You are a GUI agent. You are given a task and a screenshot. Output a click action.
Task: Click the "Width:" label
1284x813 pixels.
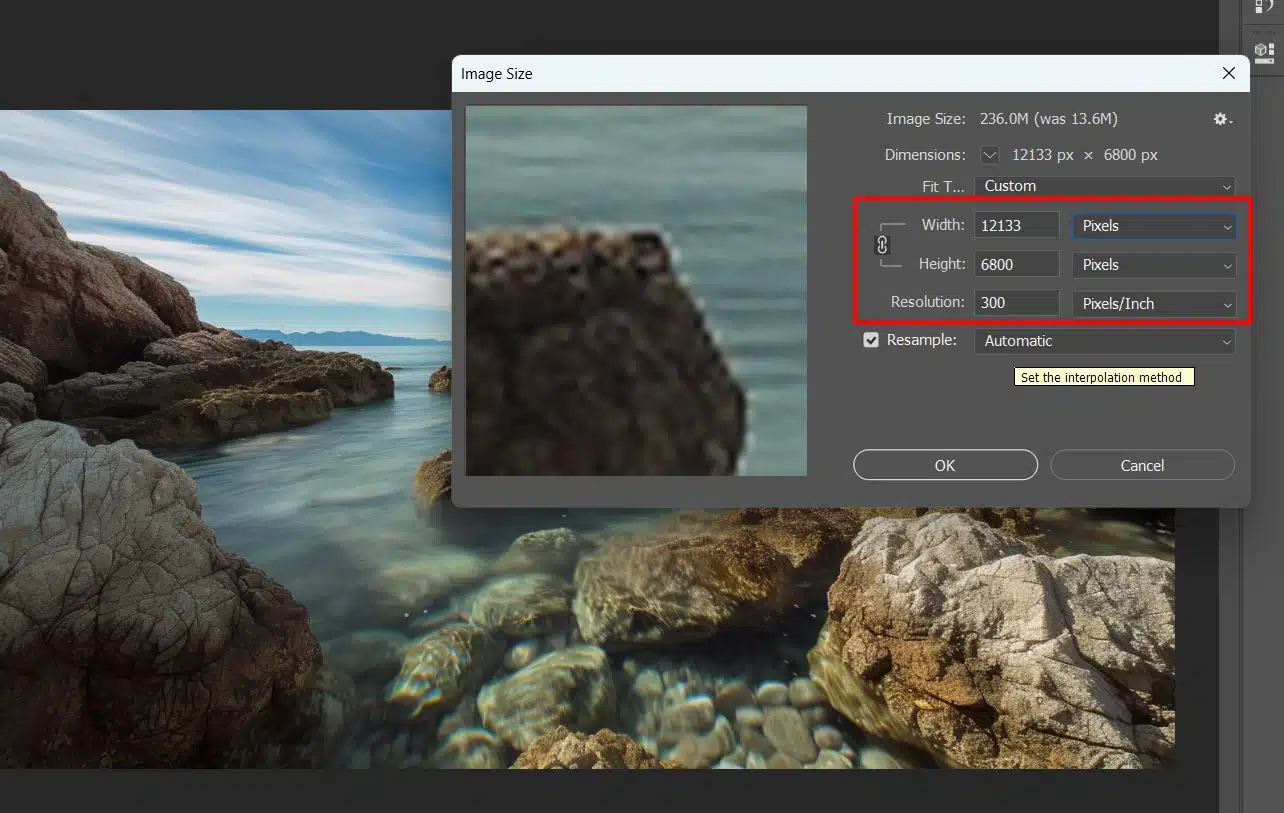tap(943, 225)
